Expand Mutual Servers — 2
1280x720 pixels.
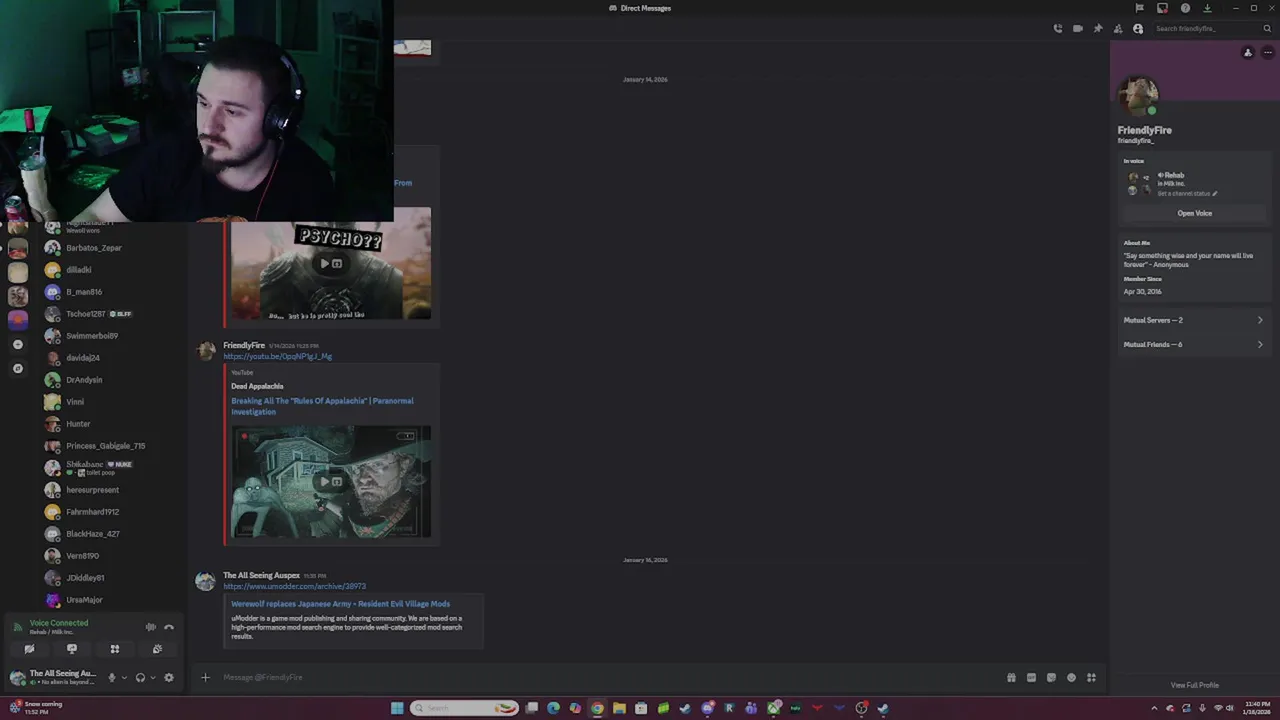coord(1193,320)
